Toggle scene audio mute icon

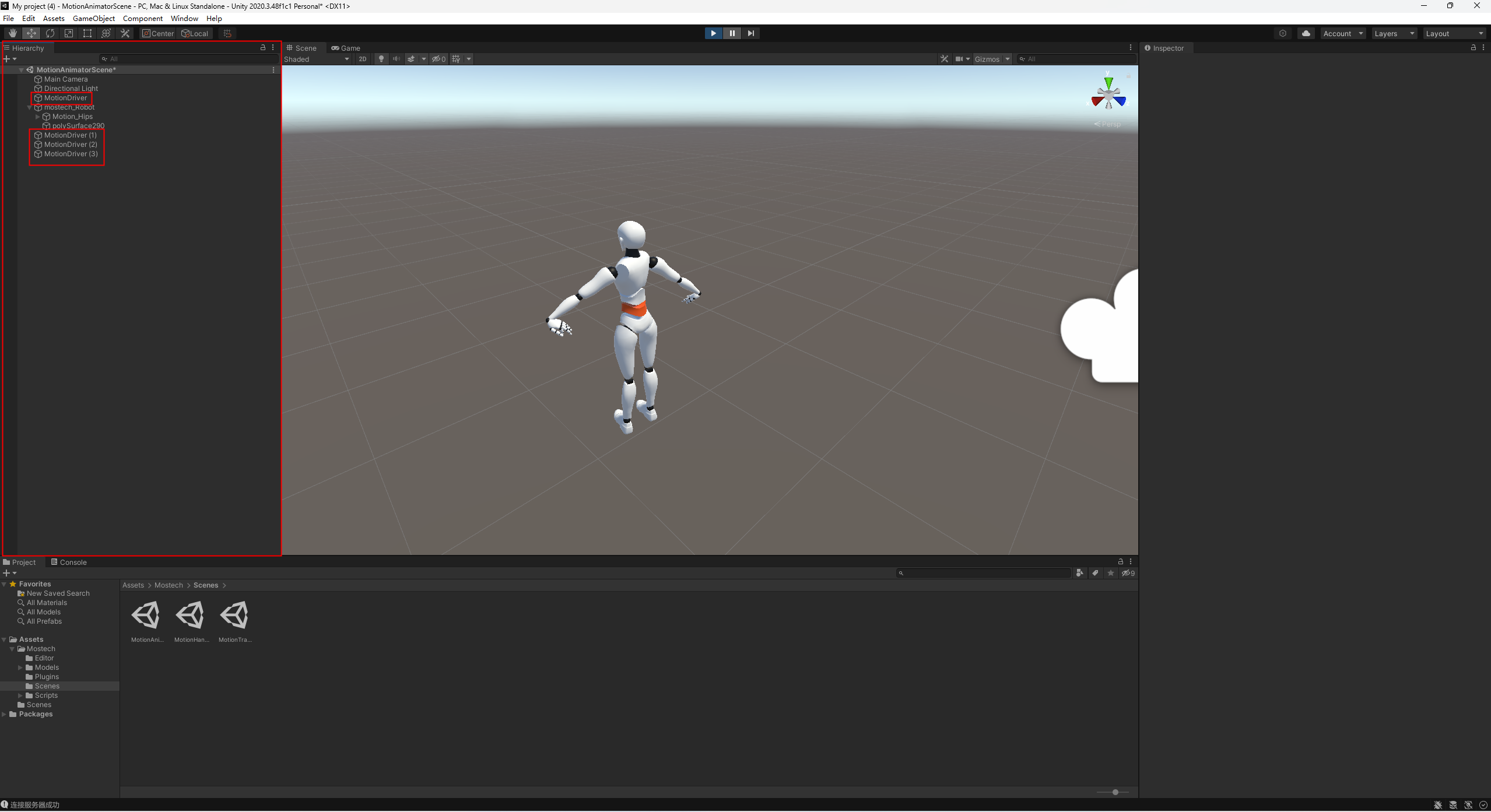(x=397, y=59)
